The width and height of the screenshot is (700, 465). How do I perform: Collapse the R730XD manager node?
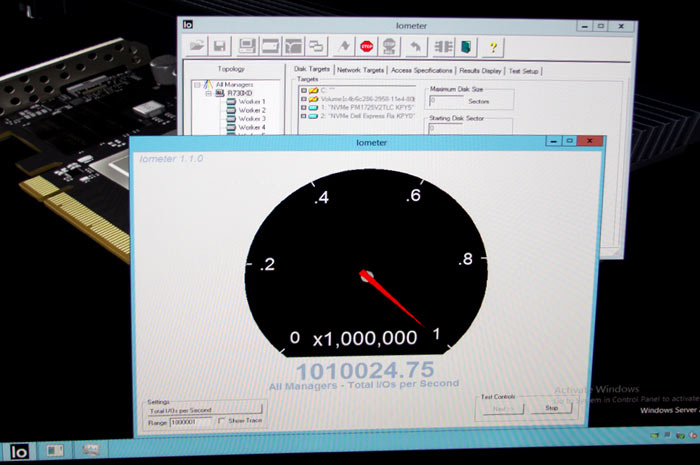tap(208, 93)
